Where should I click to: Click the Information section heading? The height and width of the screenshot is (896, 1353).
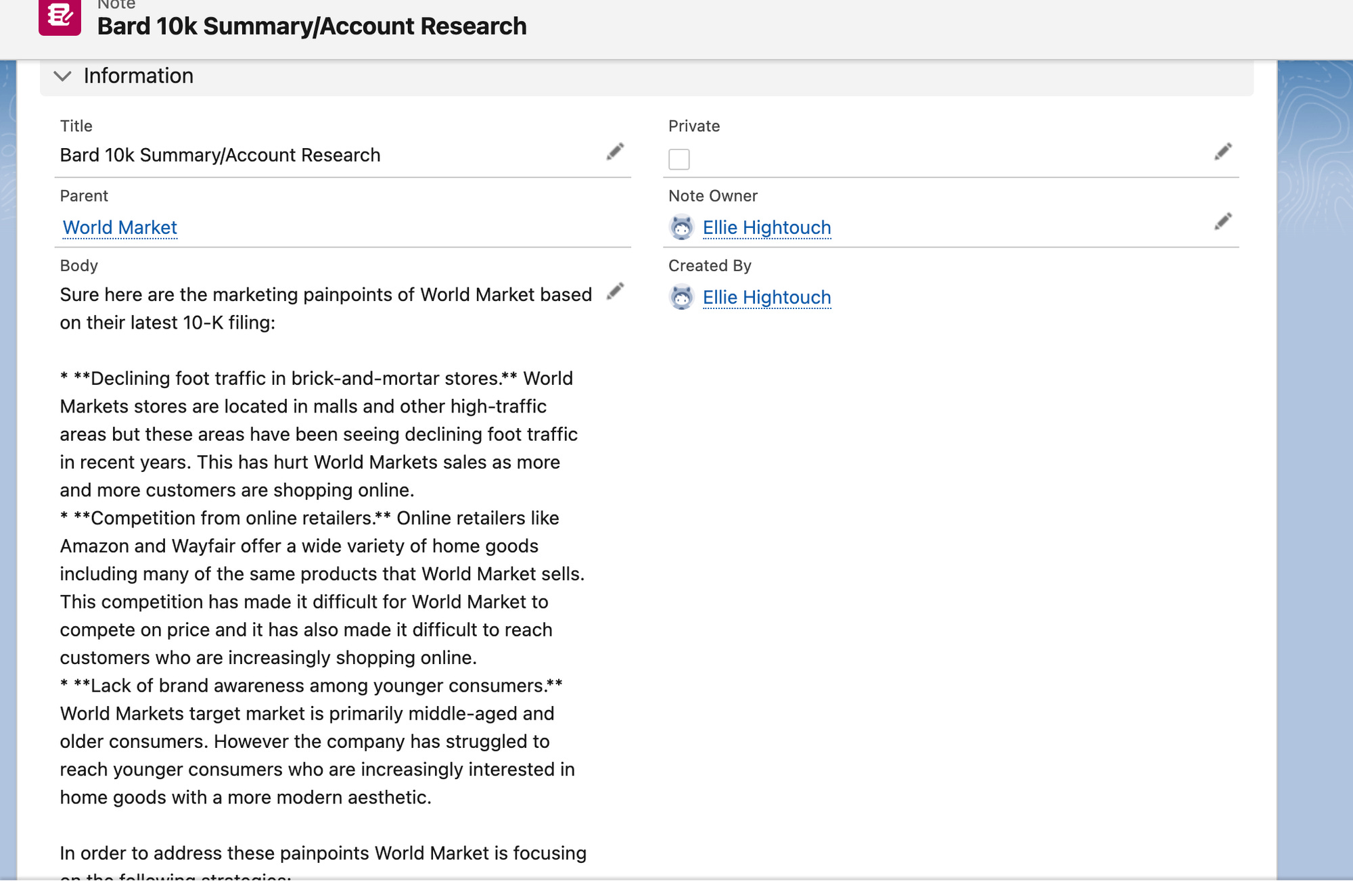click(x=138, y=76)
